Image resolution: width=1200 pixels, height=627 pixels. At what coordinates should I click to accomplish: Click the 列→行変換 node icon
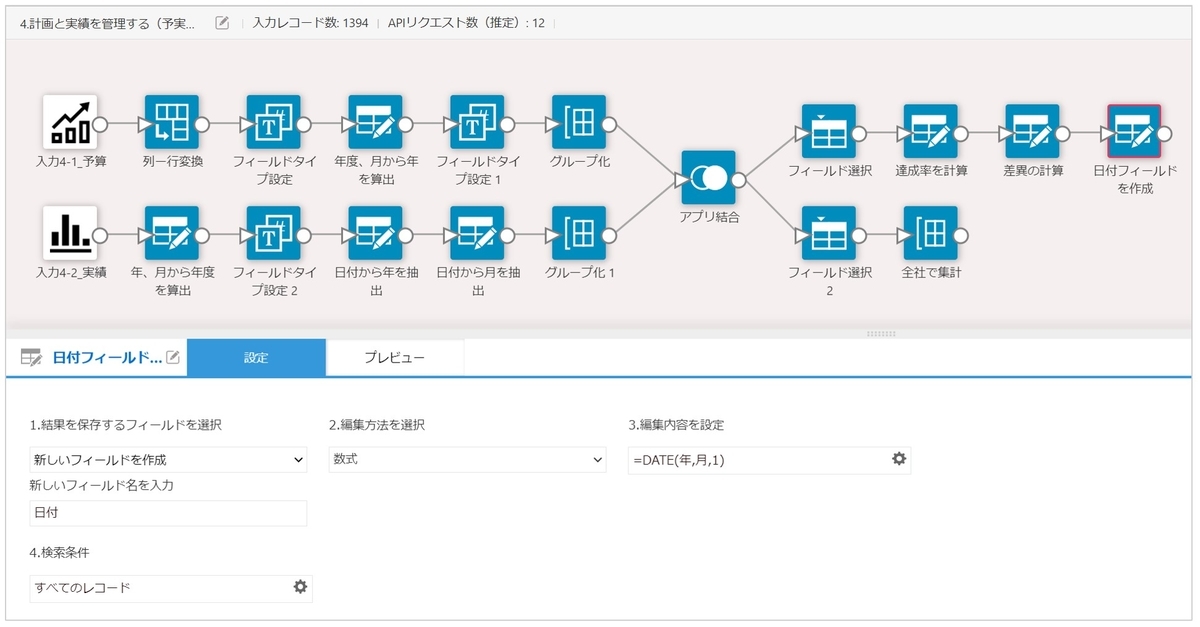(x=172, y=122)
